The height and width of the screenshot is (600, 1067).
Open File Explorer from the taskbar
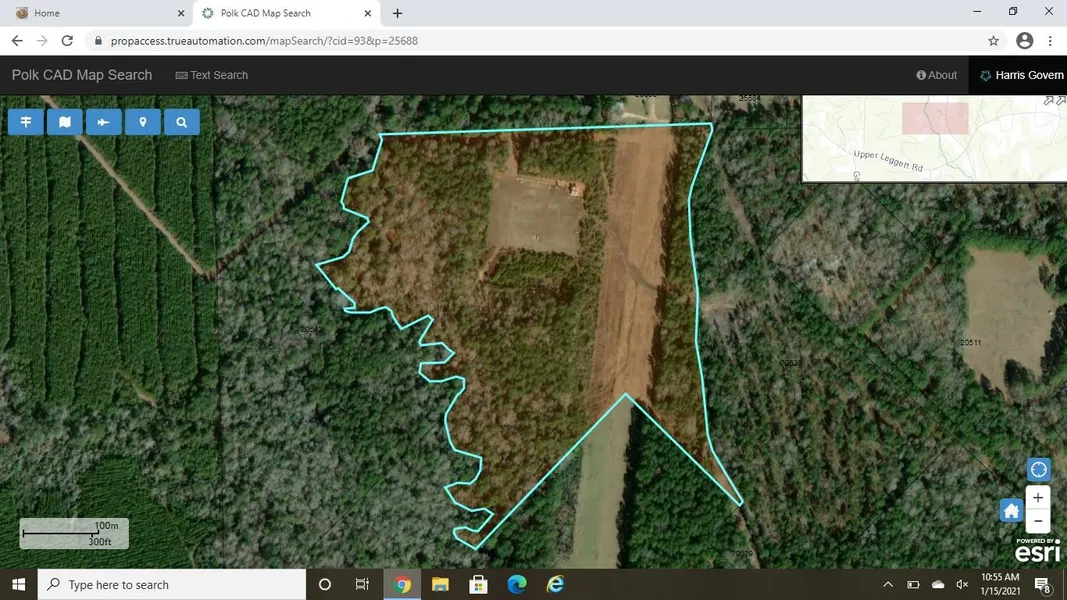coord(440,584)
